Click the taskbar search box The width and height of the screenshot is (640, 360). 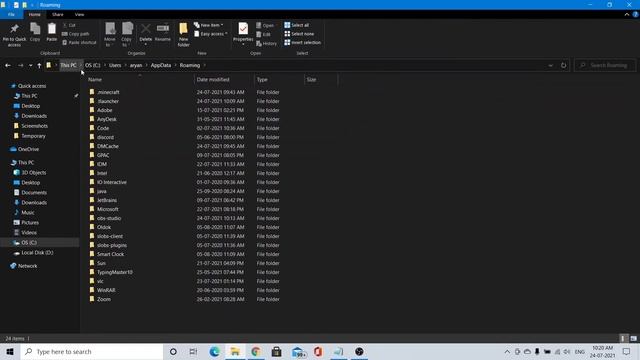[92, 351]
